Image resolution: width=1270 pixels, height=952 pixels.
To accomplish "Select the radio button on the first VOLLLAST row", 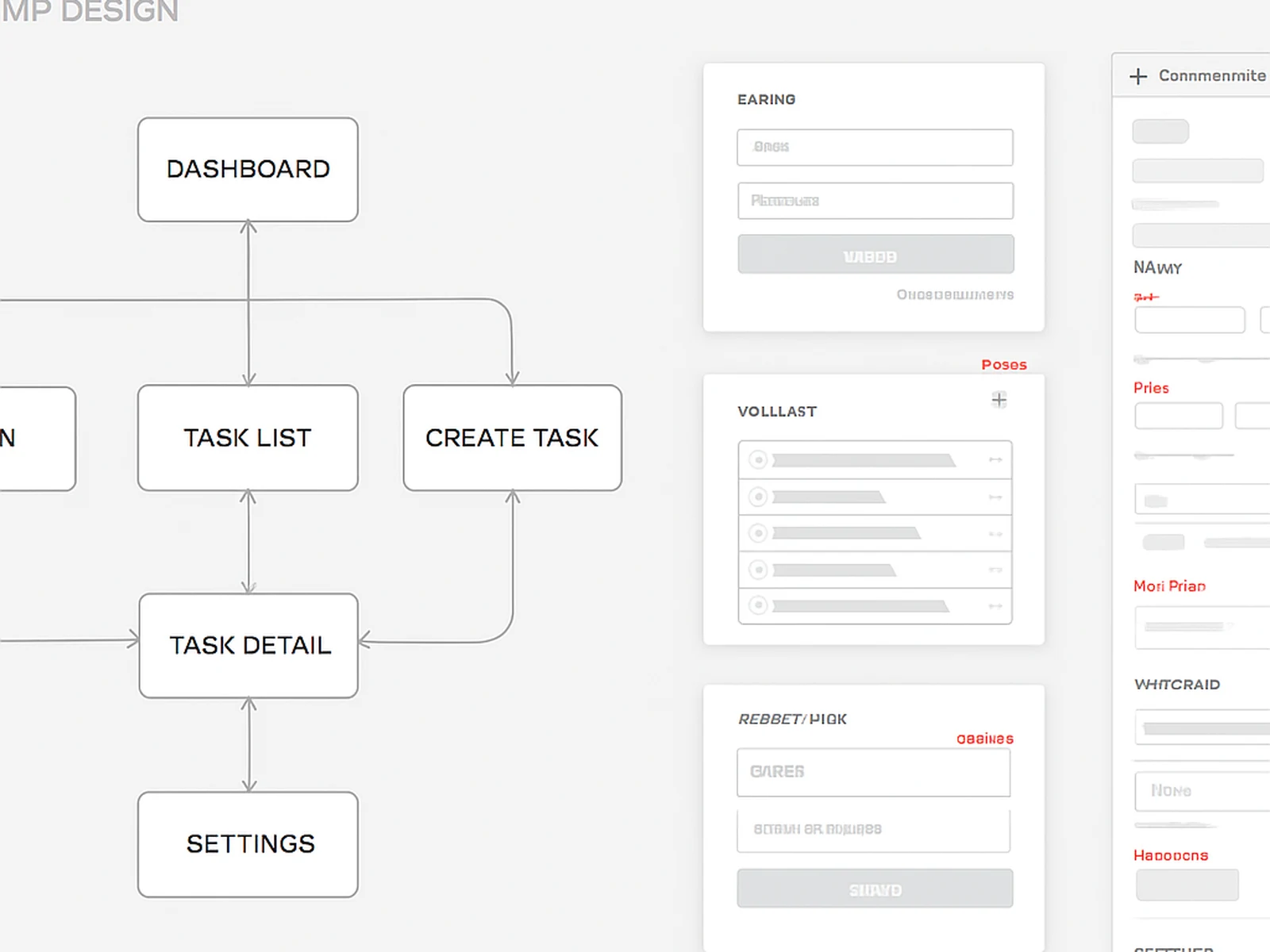I will click(758, 460).
